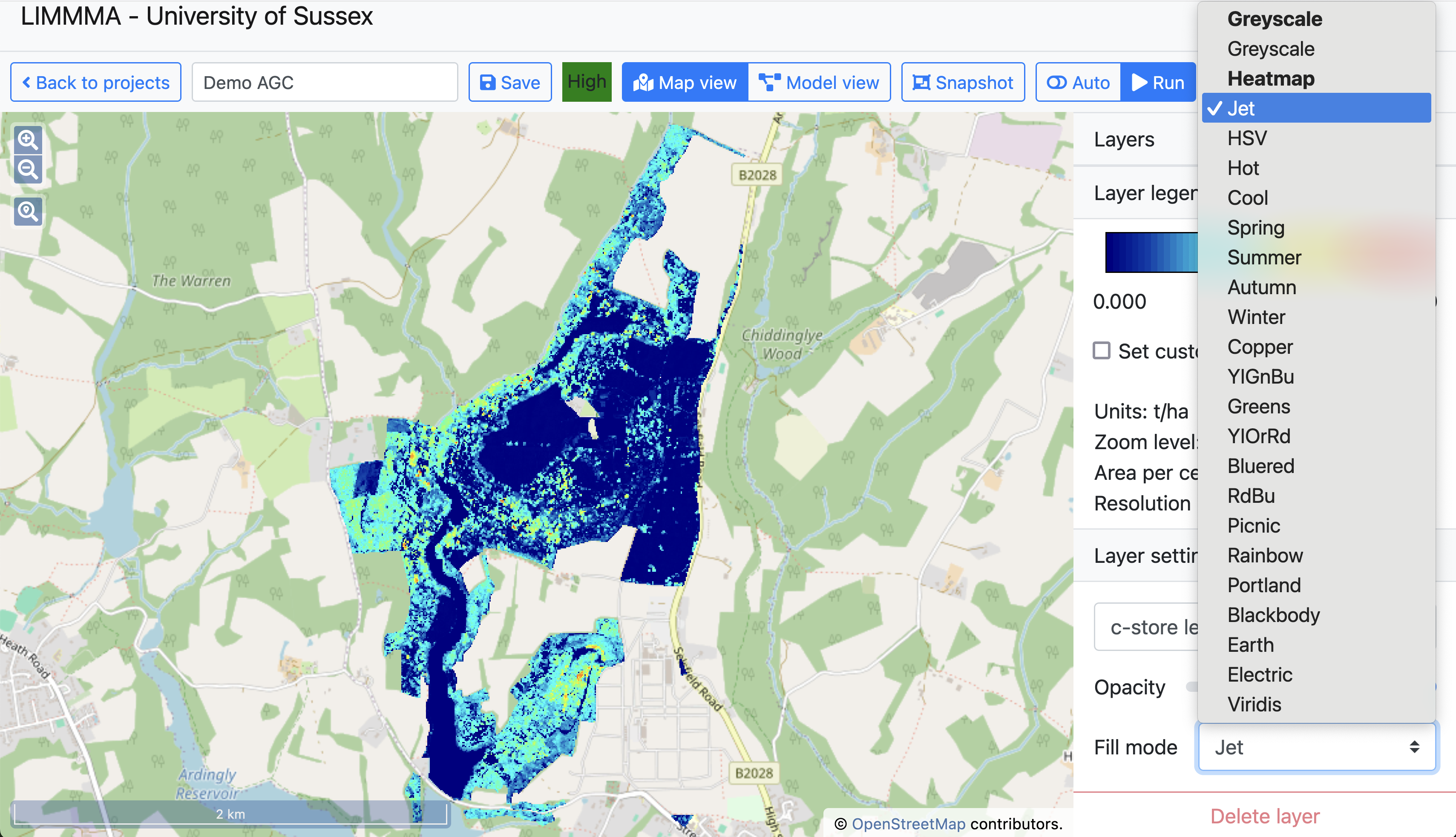The width and height of the screenshot is (1456, 837).
Task: Switch to Map view
Action: (685, 83)
